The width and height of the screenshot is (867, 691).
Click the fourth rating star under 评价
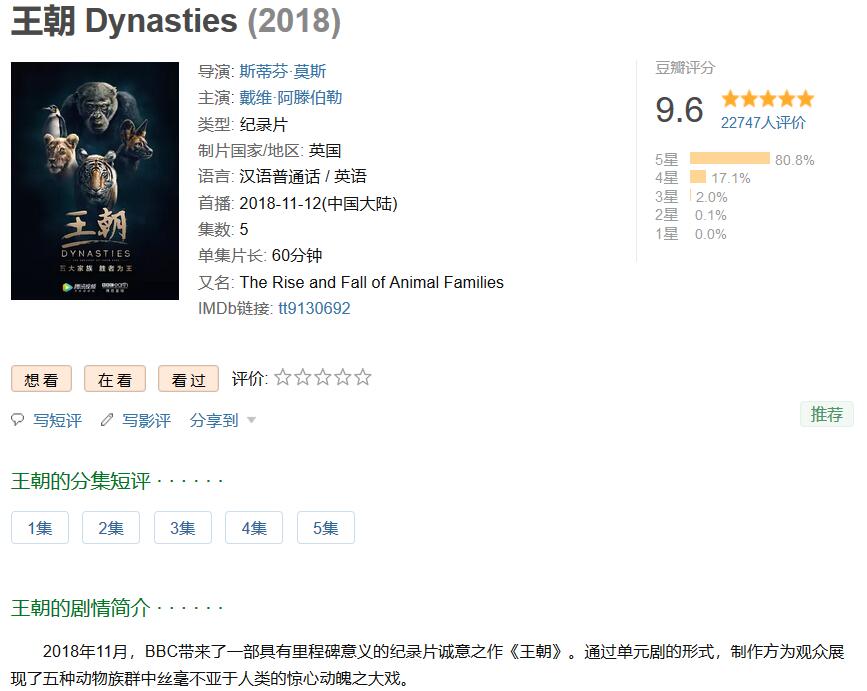tap(342, 378)
